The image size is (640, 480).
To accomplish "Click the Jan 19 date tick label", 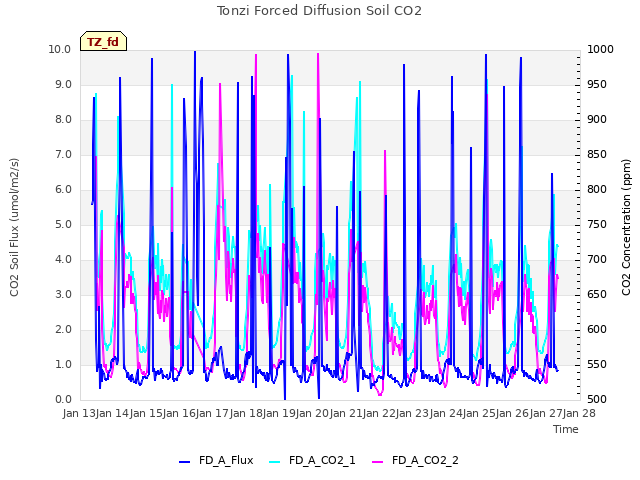I will tap(280, 413).
